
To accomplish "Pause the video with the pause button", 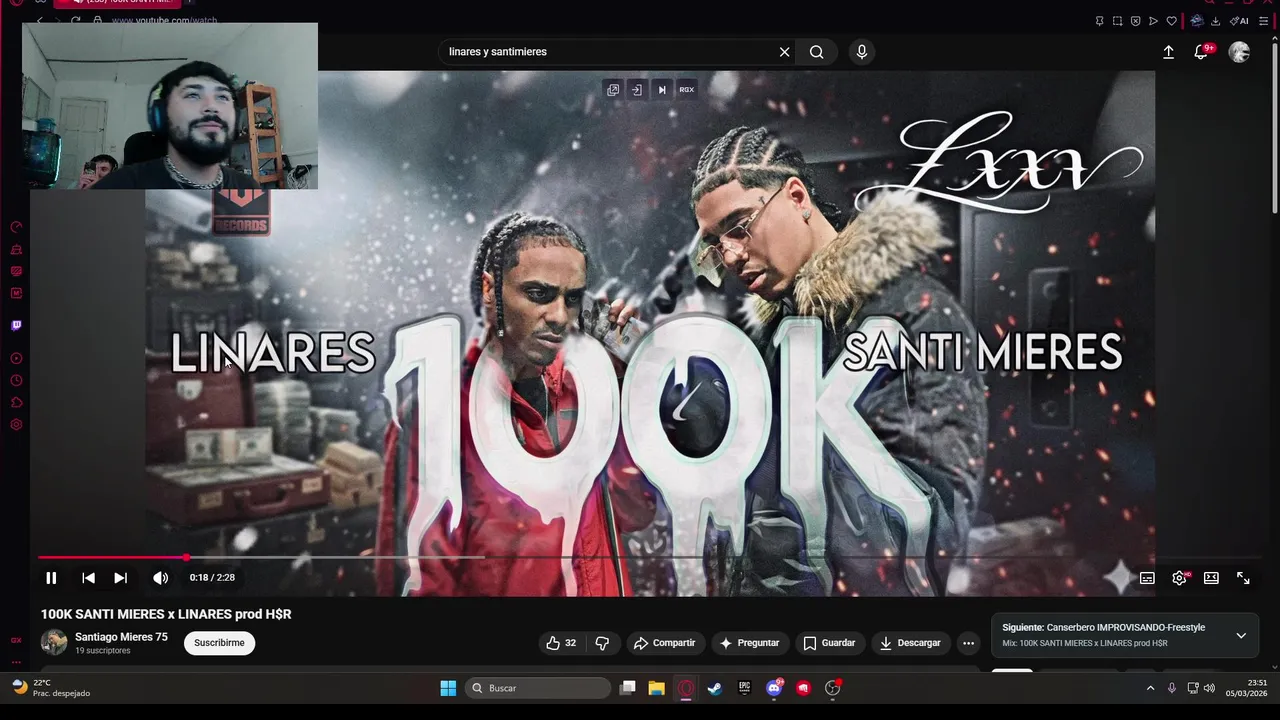I will [x=51, y=578].
